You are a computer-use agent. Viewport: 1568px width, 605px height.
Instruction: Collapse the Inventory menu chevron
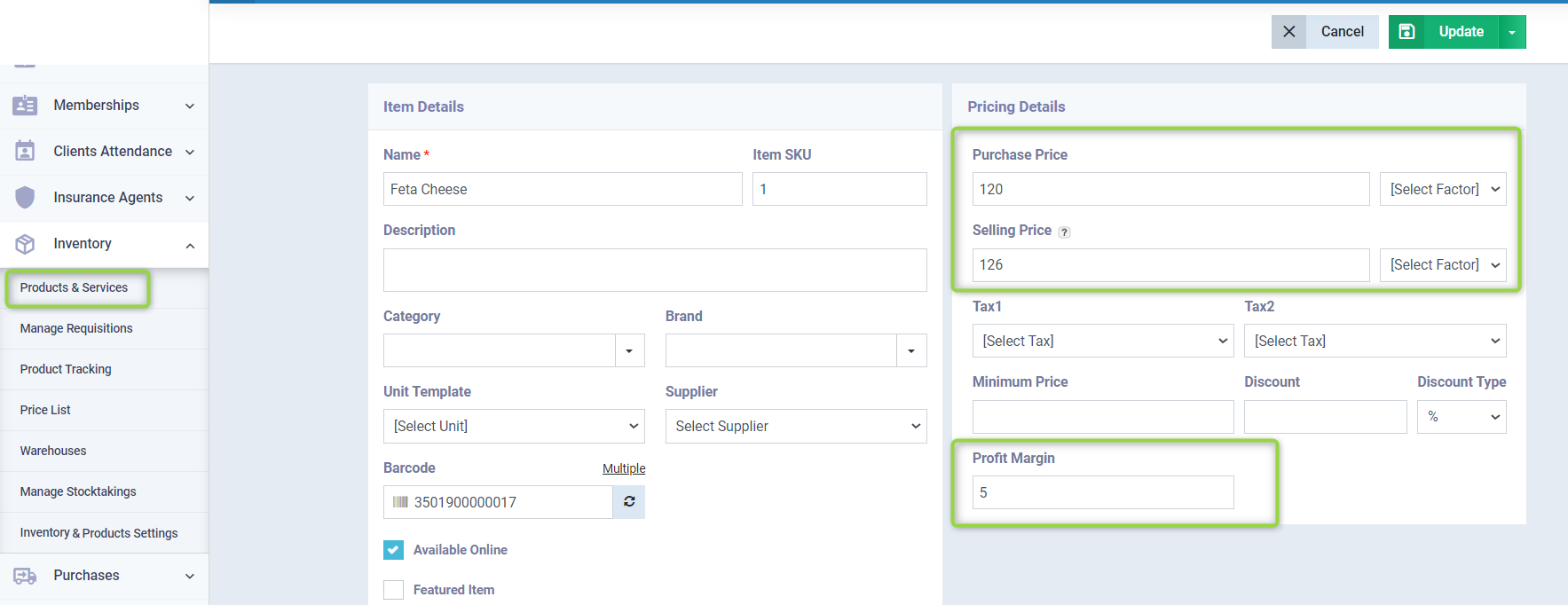point(190,245)
